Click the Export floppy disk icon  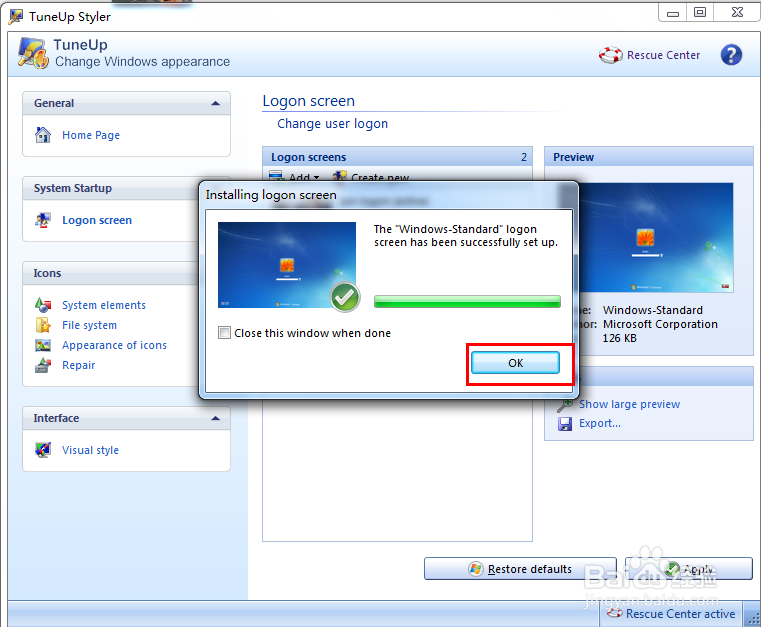[564, 424]
